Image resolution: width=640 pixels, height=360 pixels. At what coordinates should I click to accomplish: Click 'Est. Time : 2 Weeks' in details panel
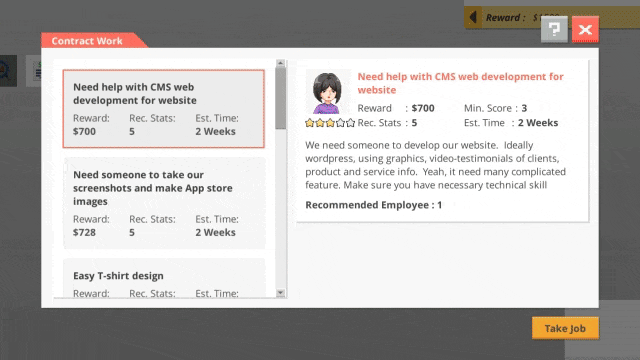tap(511, 123)
